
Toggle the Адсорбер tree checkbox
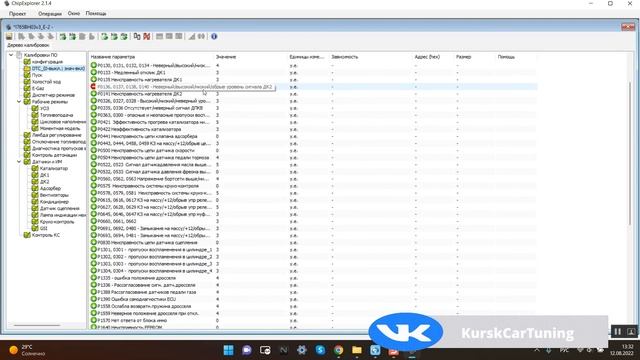click(35, 188)
